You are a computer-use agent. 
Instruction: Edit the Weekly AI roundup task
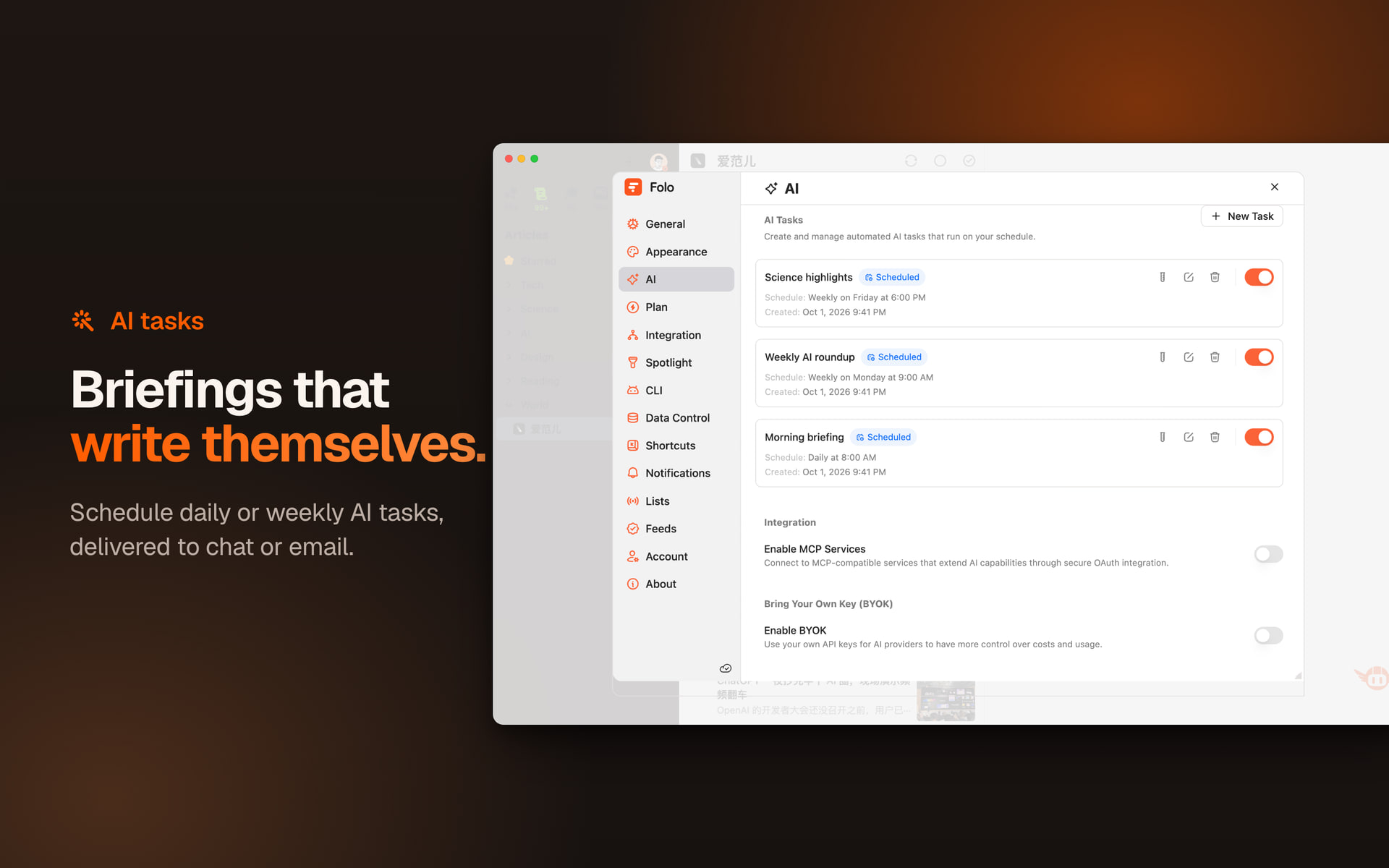pyautogui.click(x=1189, y=357)
